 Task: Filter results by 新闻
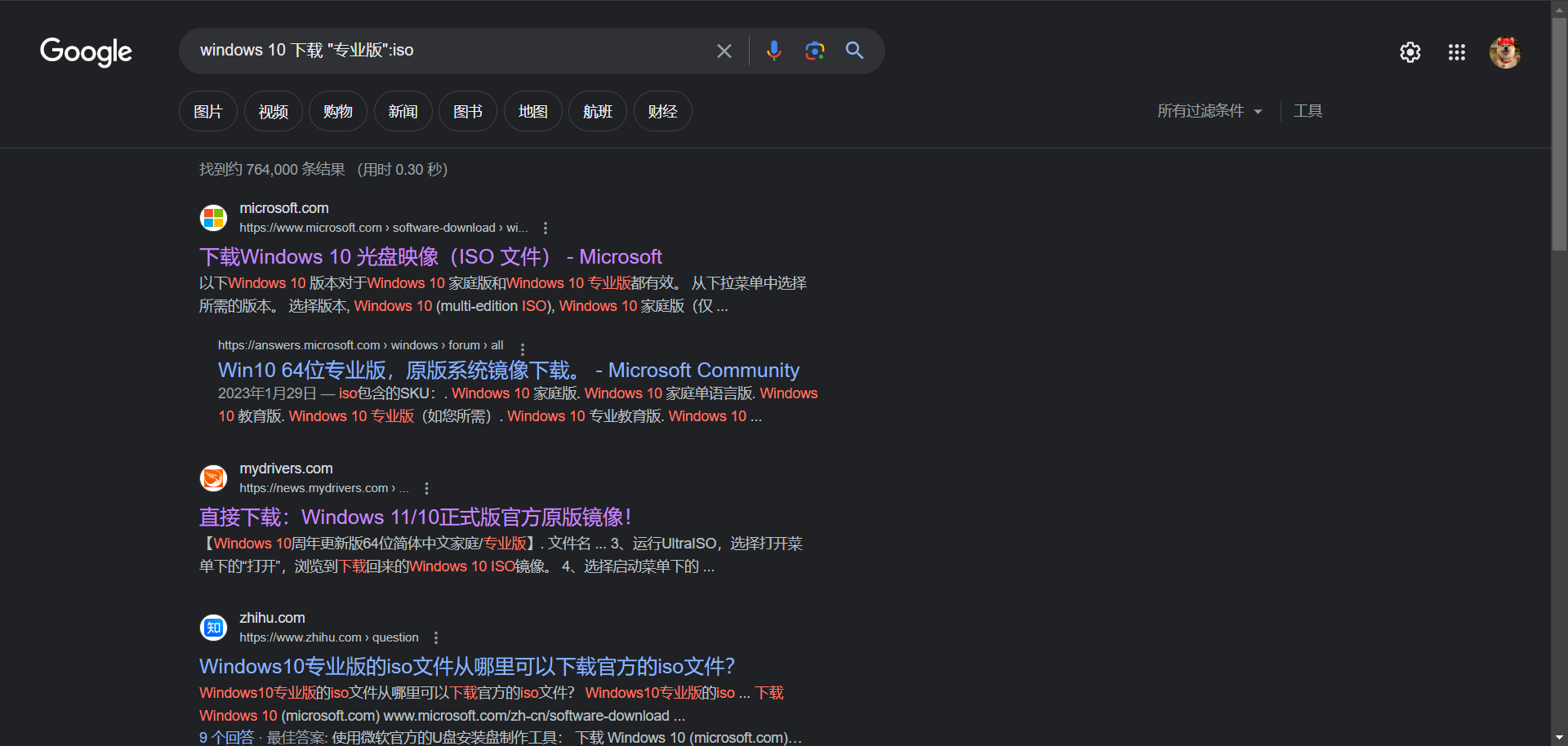click(403, 111)
